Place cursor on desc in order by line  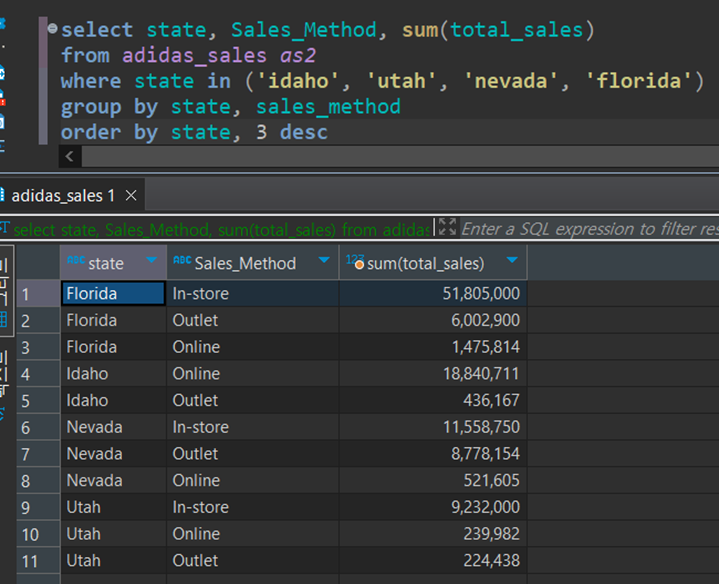pos(304,132)
